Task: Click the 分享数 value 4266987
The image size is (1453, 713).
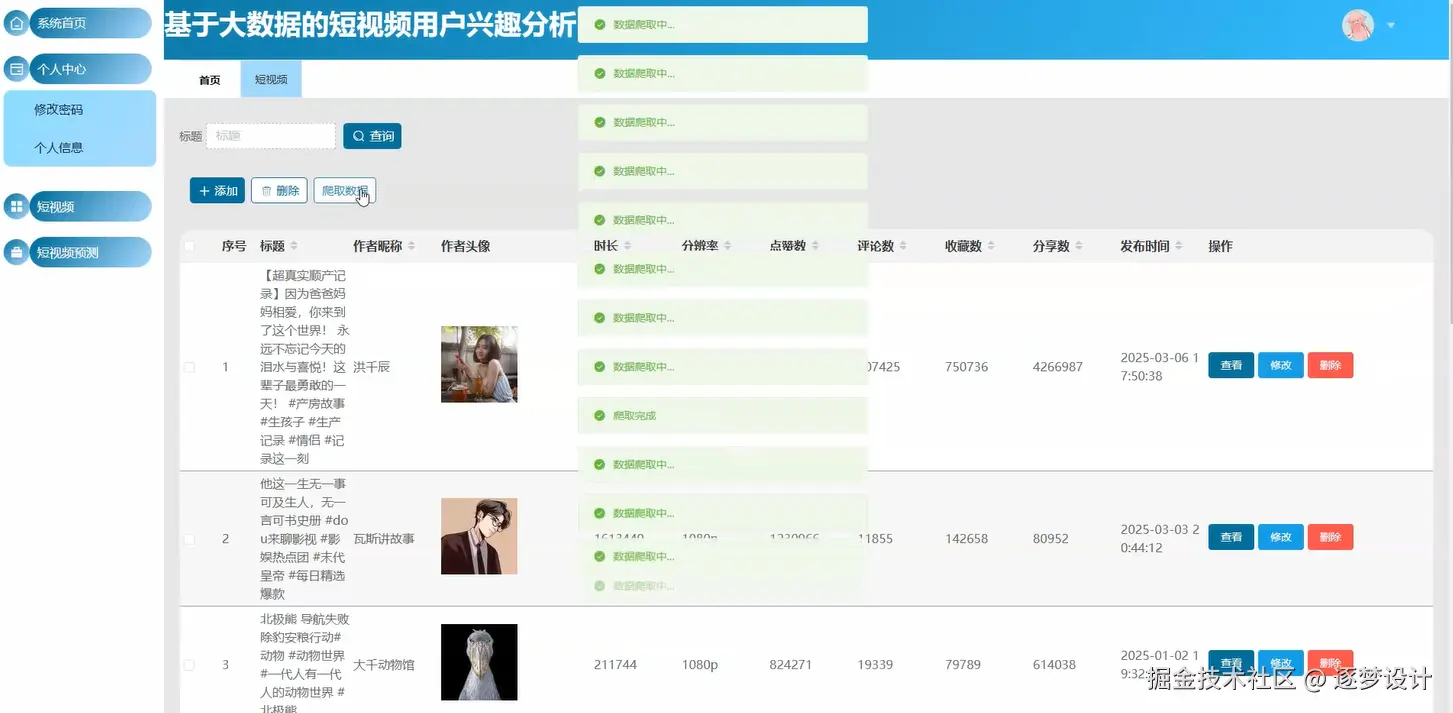Action: 1058,367
